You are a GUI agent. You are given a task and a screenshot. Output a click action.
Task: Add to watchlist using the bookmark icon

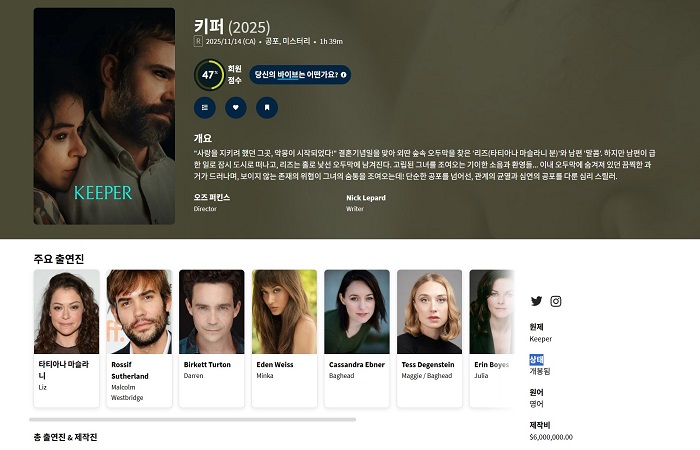click(x=267, y=108)
